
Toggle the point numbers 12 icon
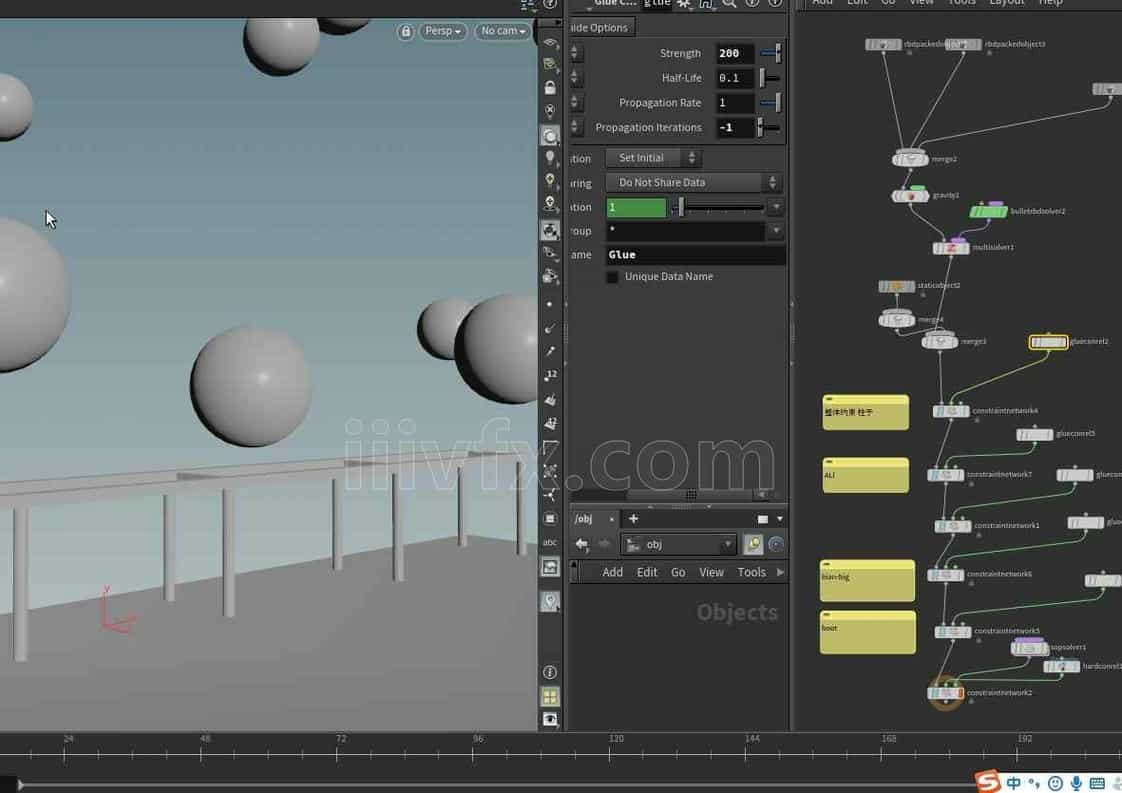click(x=550, y=375)
